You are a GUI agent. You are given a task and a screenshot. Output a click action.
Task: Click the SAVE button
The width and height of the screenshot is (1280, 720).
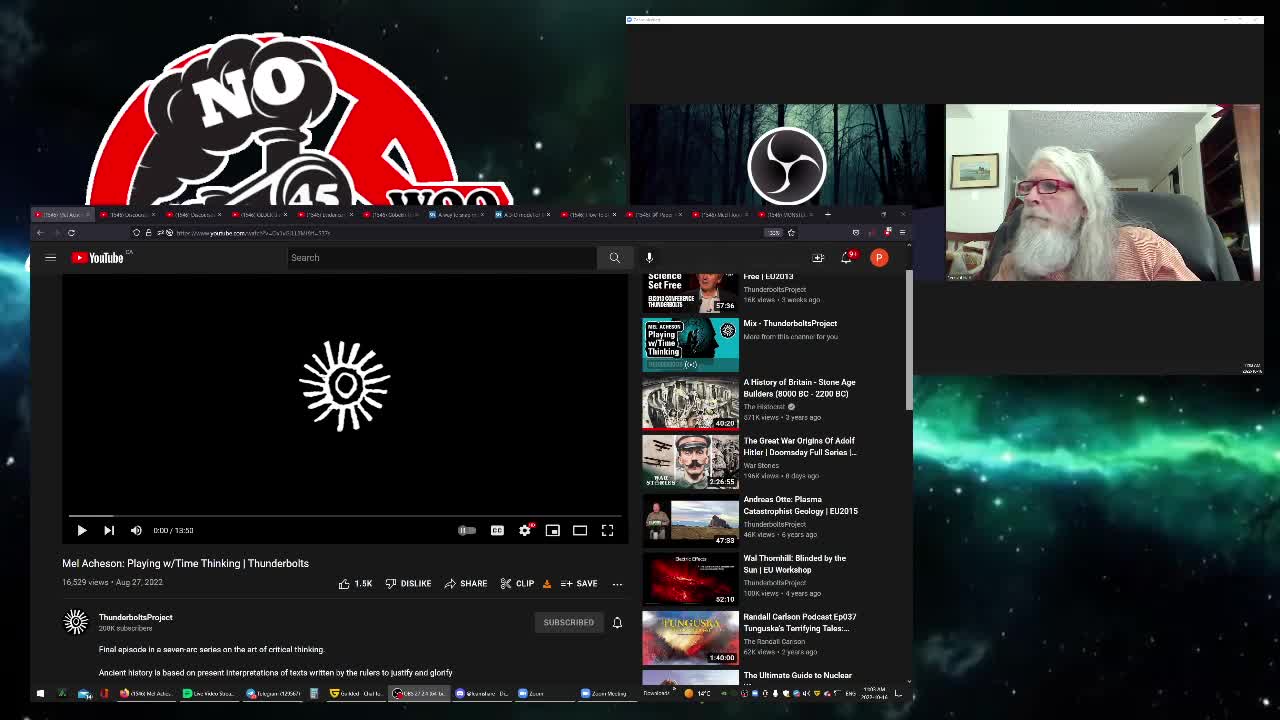tap(579, 584)
